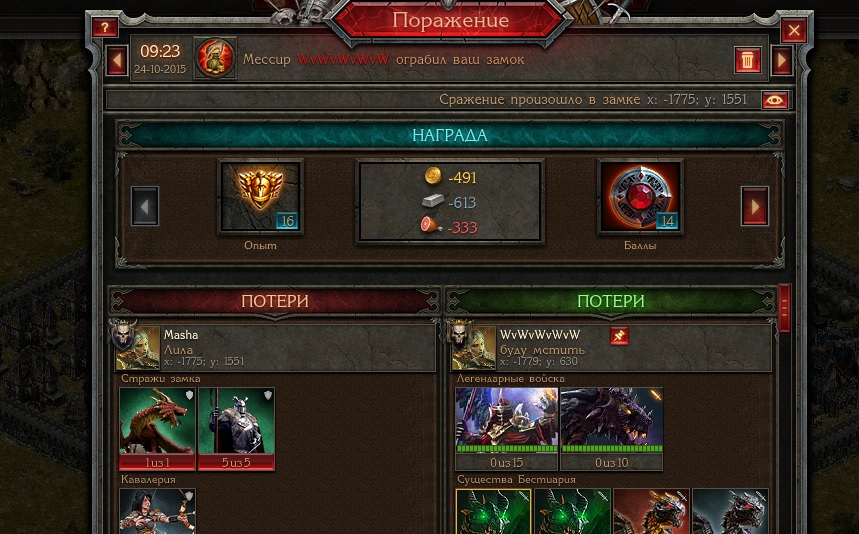Viewport: 859px width, 534px height.
Task: Show battle location with the eye icon
Action: (775, 100)
